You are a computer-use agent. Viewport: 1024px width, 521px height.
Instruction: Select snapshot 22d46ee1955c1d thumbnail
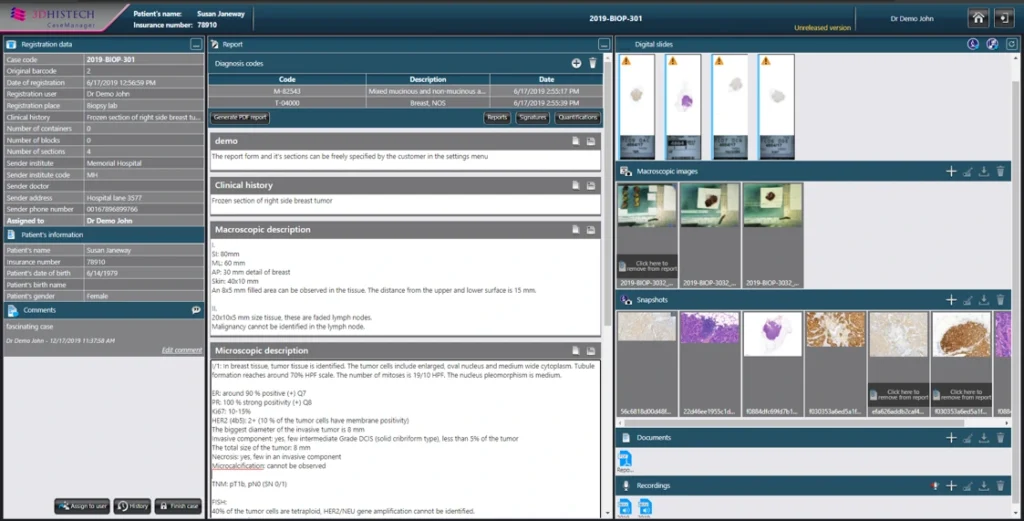[710, 328]
